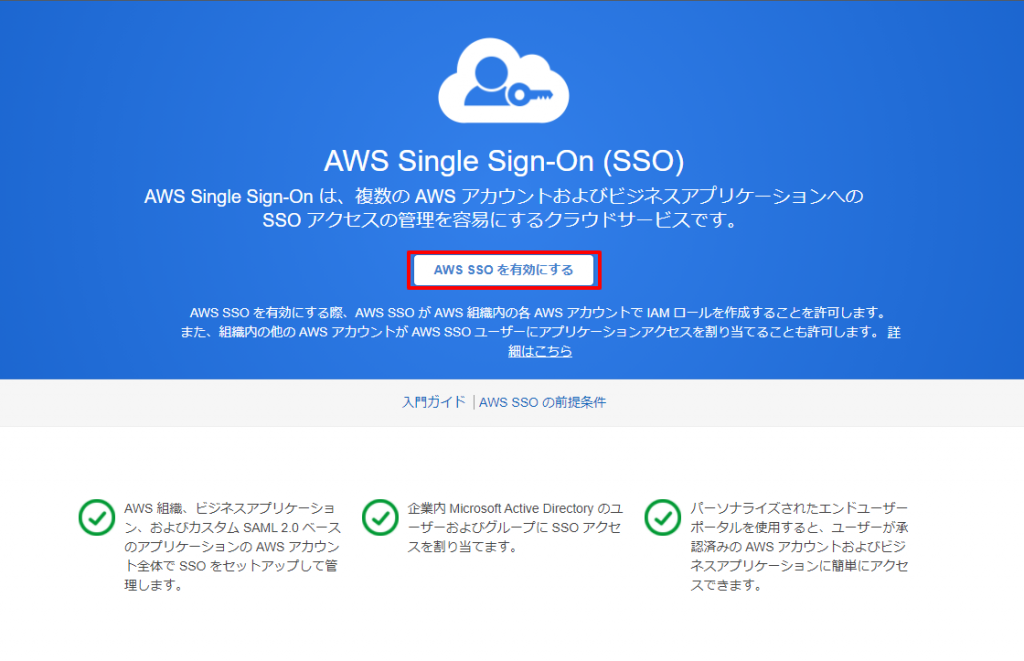1024x661 pixels.
Task: Click the key symbol inside the cloud logo
Action: coord(530,95)
